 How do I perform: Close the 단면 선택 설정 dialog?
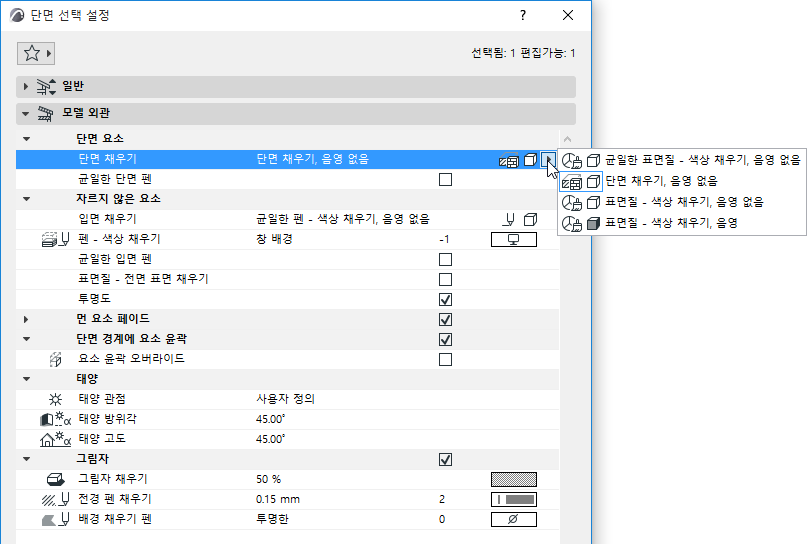pos(568,15)
